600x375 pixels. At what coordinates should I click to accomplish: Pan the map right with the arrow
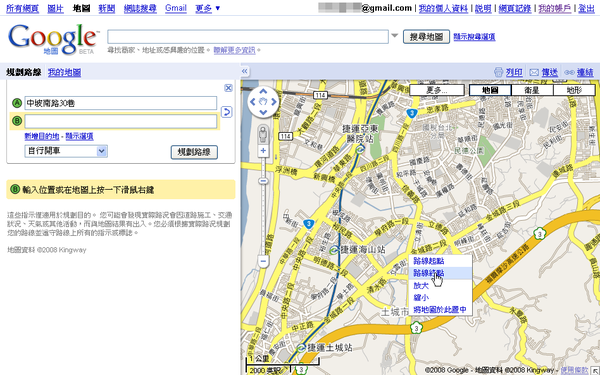pyautogui.click(x=274, y=102)
